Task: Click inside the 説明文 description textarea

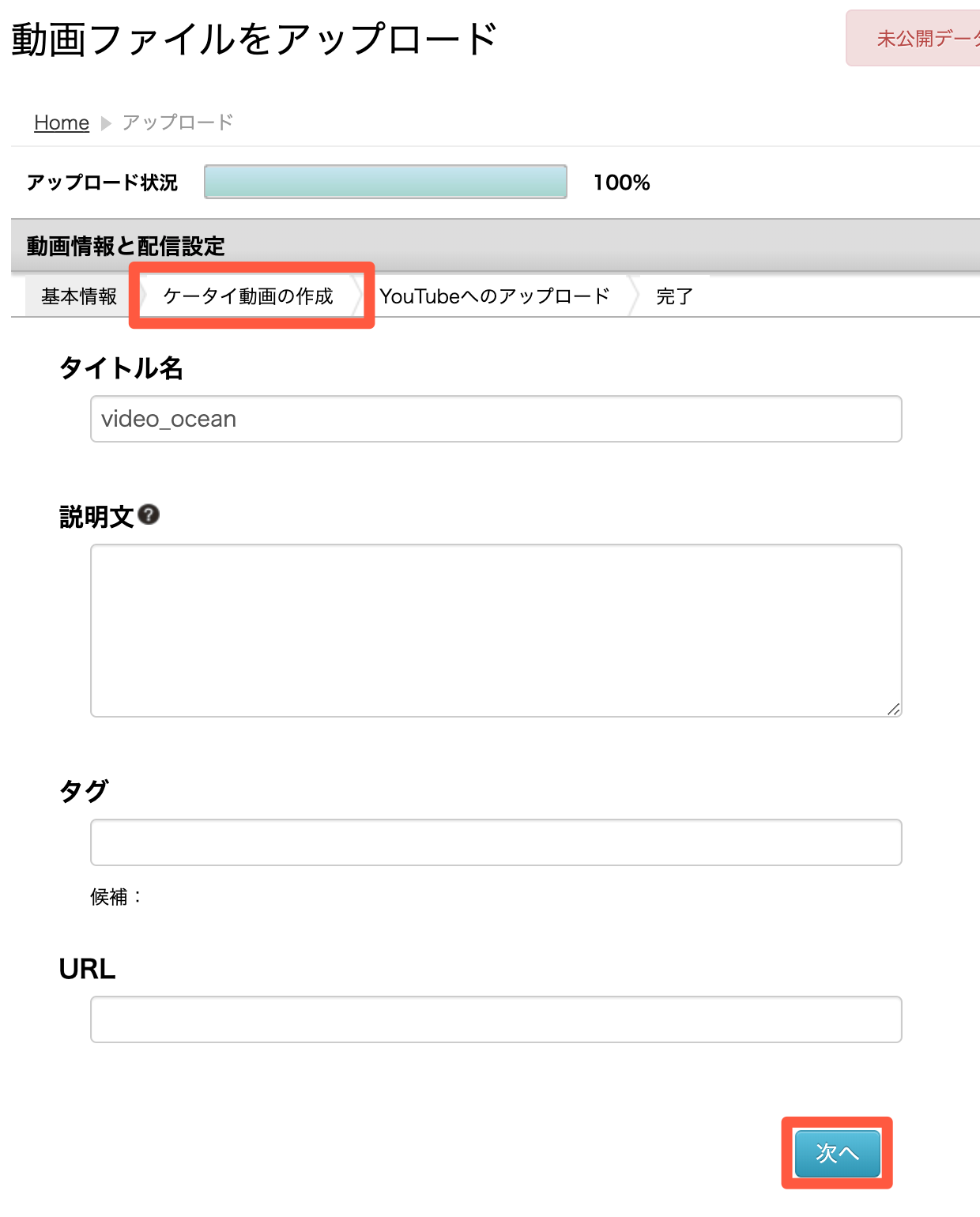Action: [496, 631]
